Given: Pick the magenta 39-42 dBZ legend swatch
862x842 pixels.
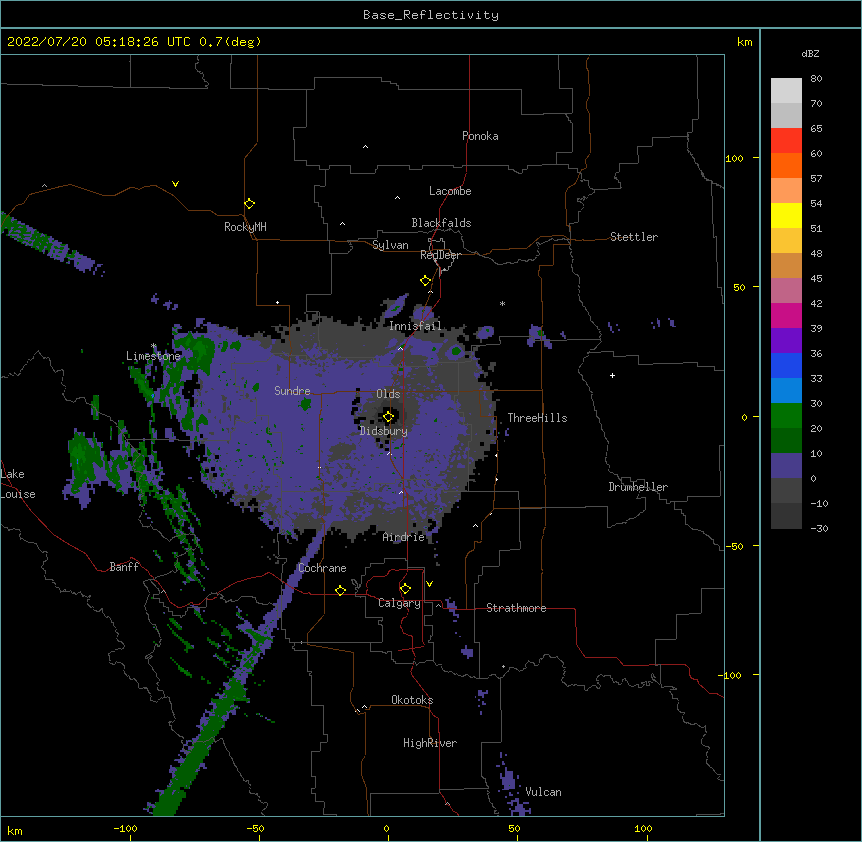Looking at the screenshot, I should (x=786, y=315).
